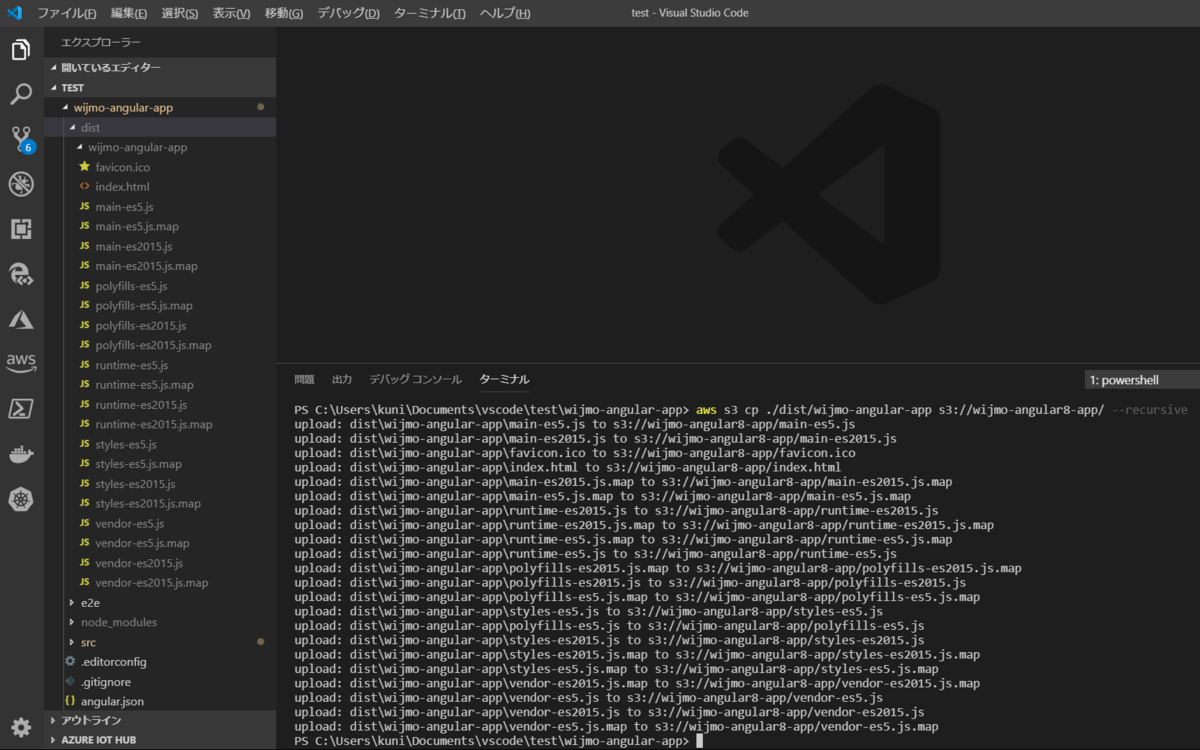Switch to the 出力 panel tab

[342, 380]
